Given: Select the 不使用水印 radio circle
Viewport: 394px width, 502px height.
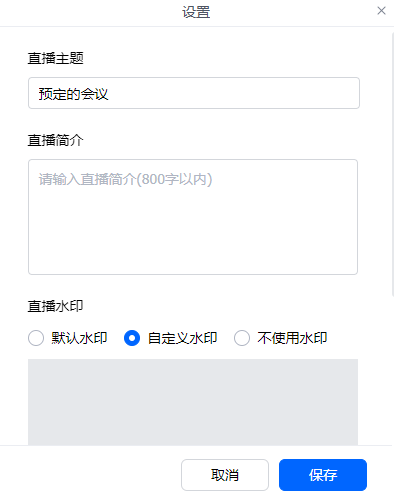Looking at the screenshot, I should point(242,338).
